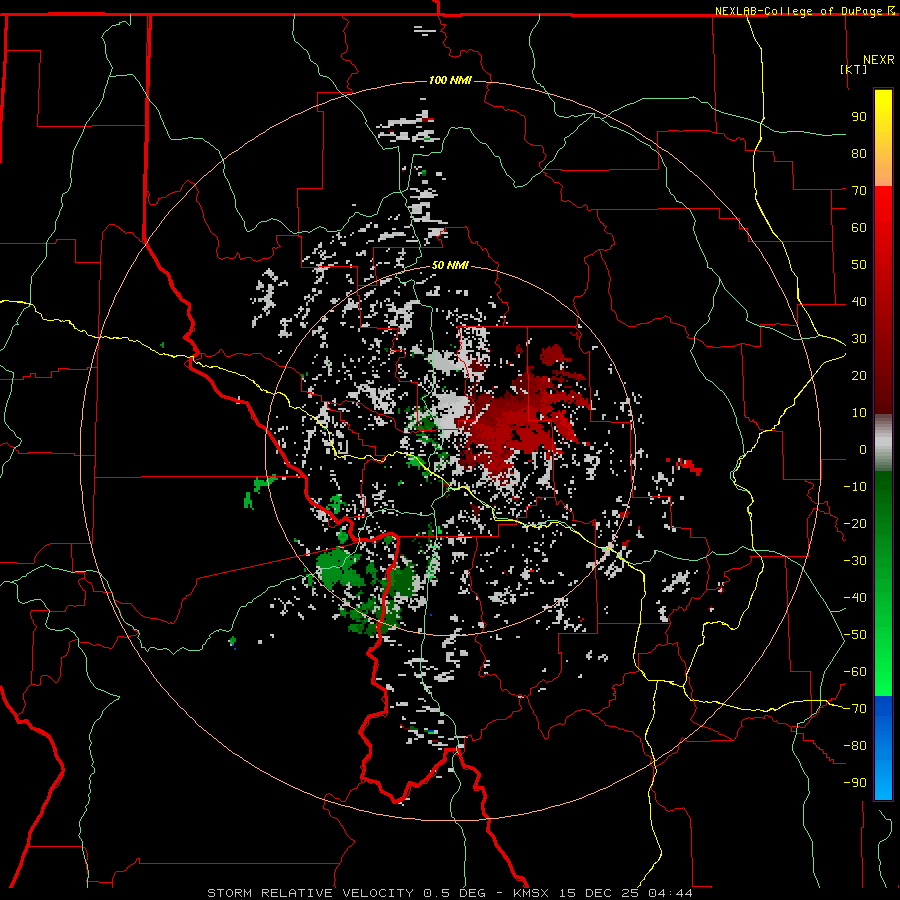The image size is (900, 900).
Task: Click the -80 scale value
Action: [855, 746]
